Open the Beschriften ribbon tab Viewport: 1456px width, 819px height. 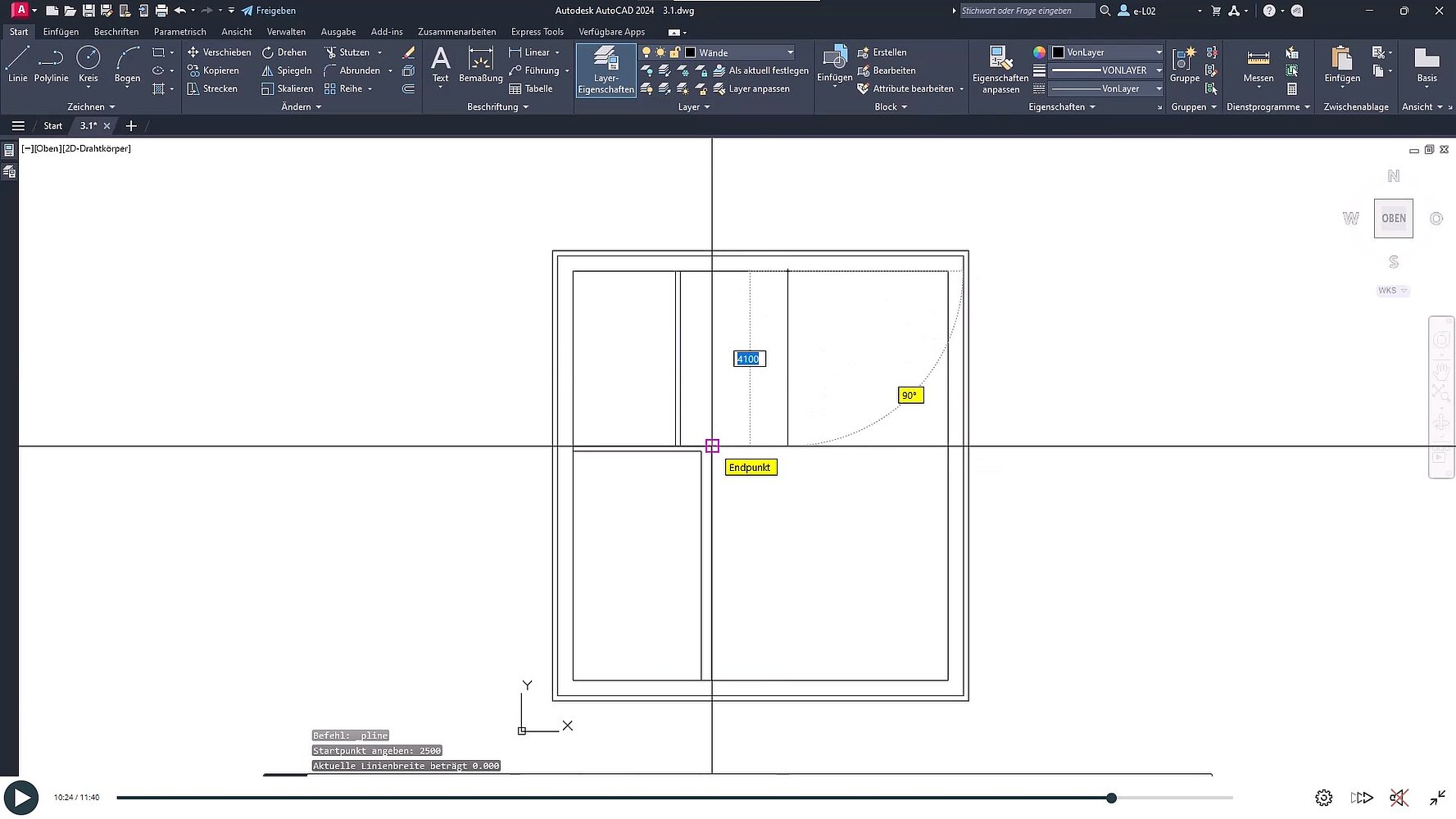[116, 32]
